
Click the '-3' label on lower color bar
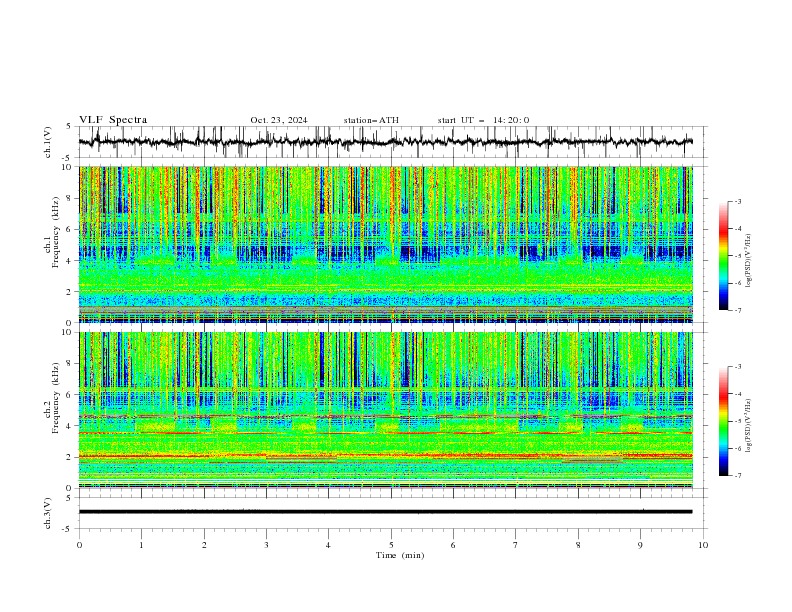point(738,367)
